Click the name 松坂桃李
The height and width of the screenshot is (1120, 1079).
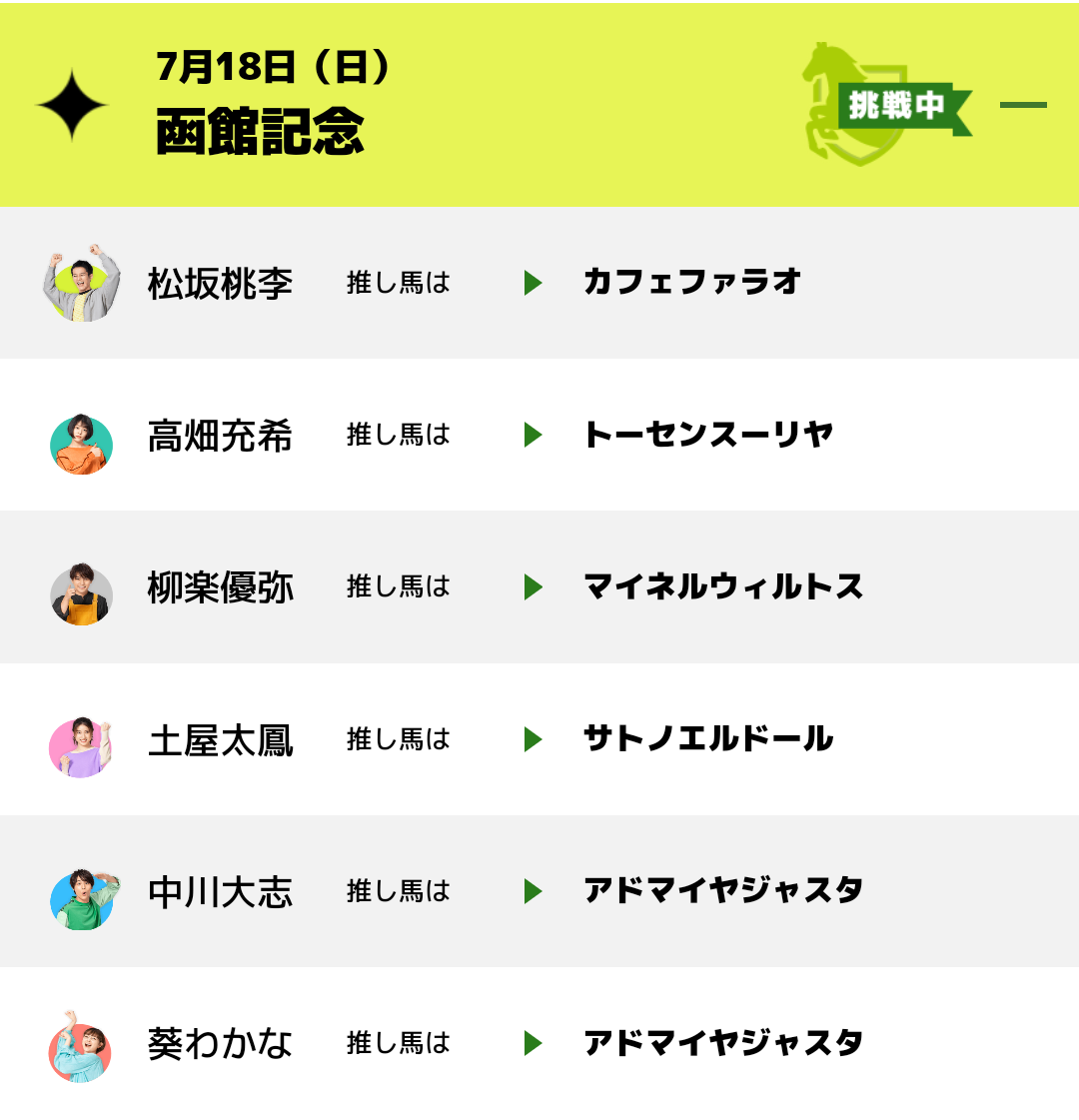click(x=220, y=284)
